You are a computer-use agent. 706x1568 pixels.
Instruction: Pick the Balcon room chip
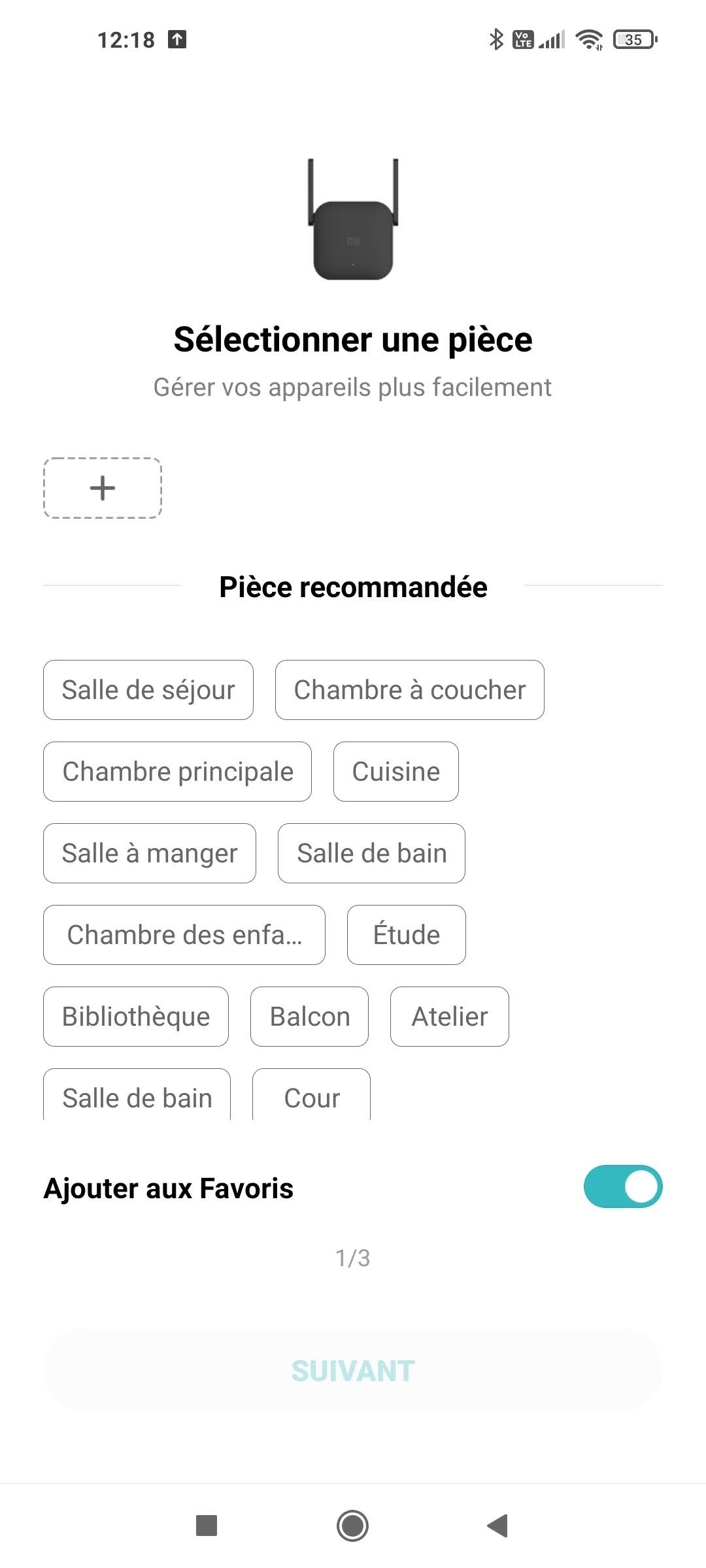309,1017
